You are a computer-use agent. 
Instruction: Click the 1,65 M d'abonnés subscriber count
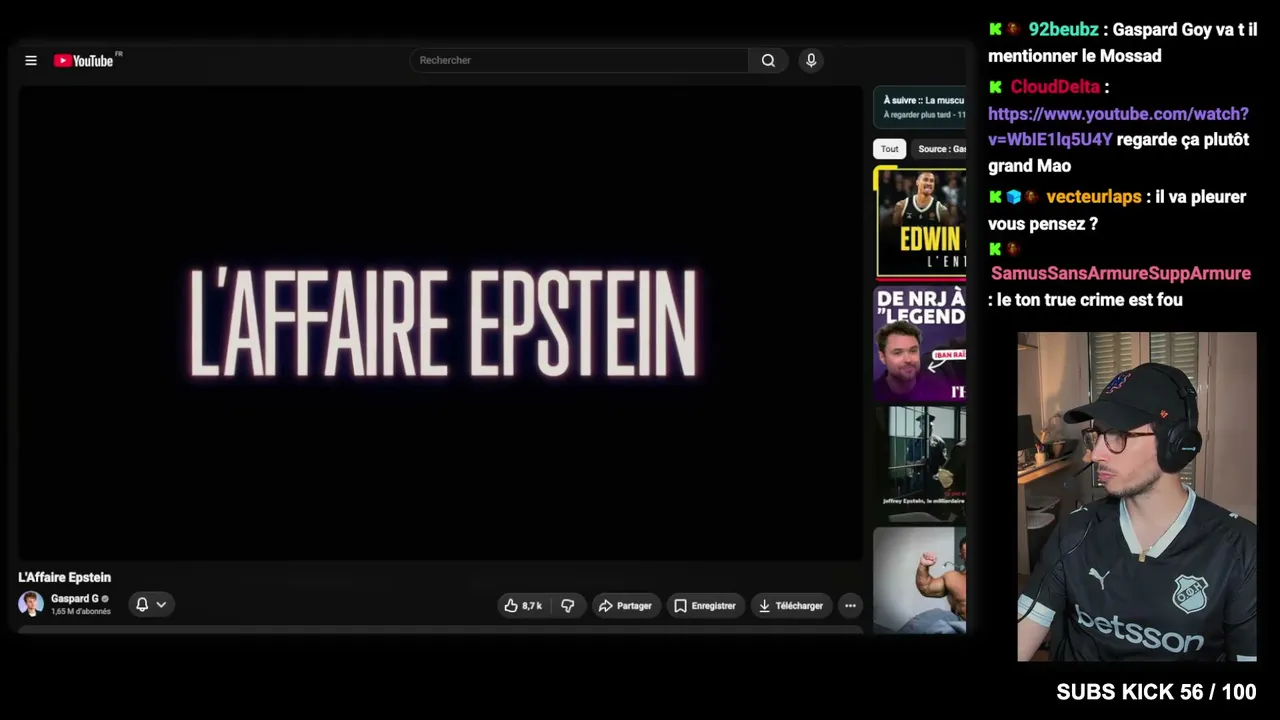(81, 611)
